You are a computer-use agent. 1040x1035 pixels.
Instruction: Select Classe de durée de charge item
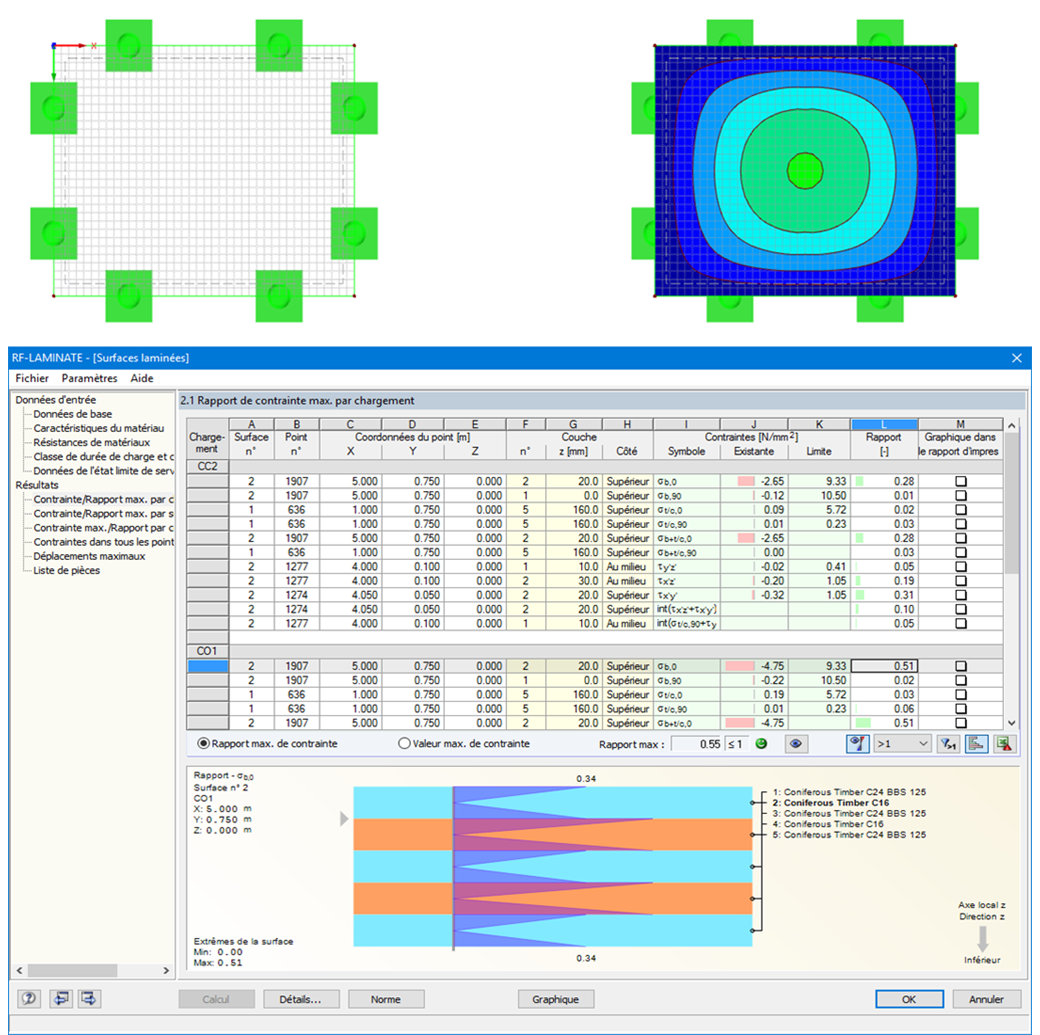pos(103,456)
